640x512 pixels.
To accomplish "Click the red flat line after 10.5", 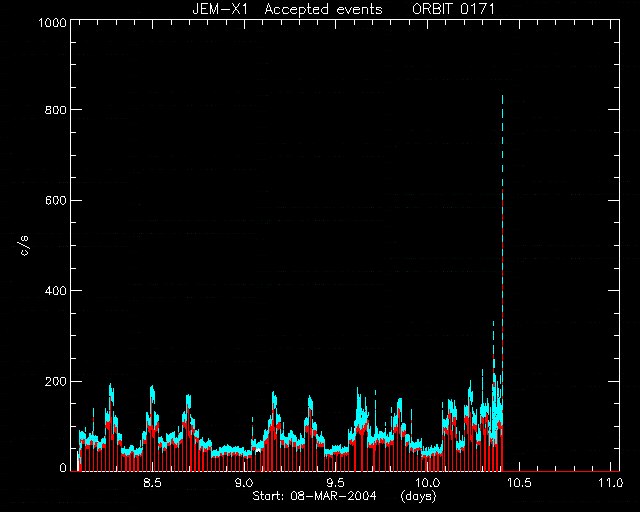I will tap(561, 471).
